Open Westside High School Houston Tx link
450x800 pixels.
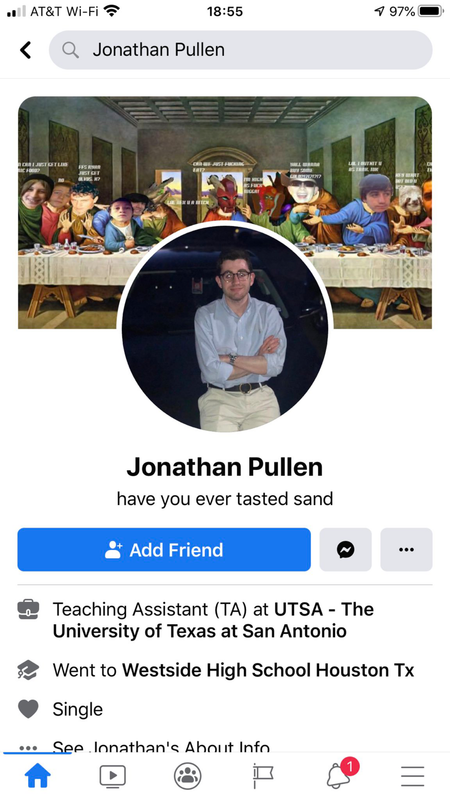pyautogui.click(x=268, y=670)
